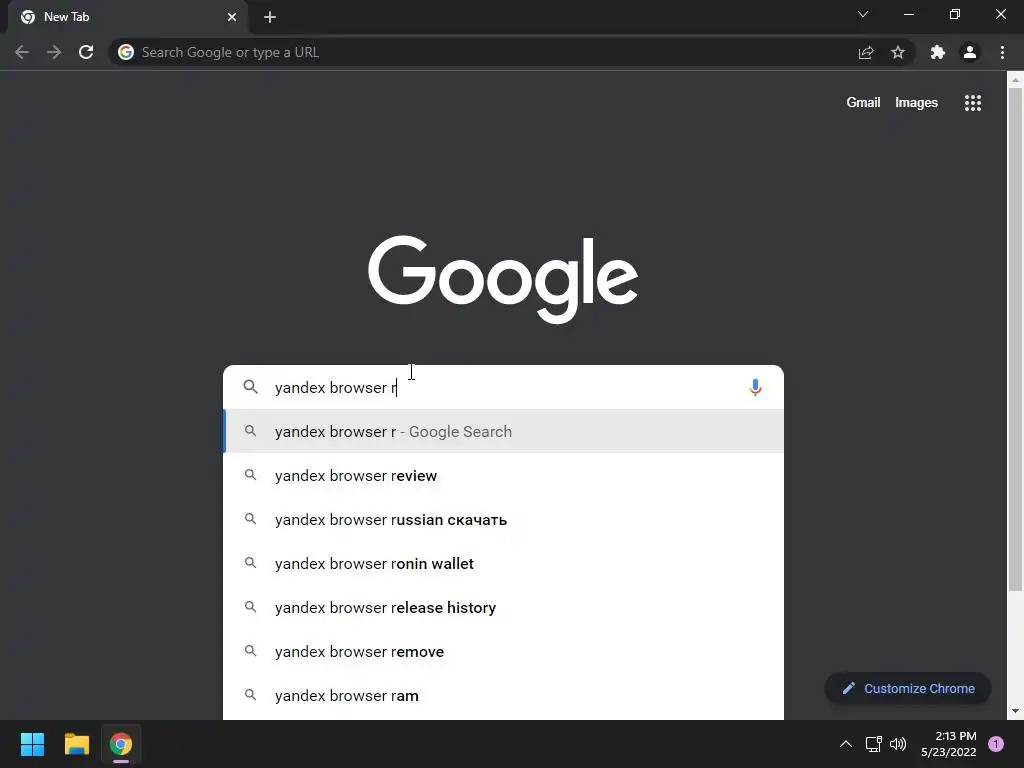Bookmark this tab with the star icon

tap(898, 52)
